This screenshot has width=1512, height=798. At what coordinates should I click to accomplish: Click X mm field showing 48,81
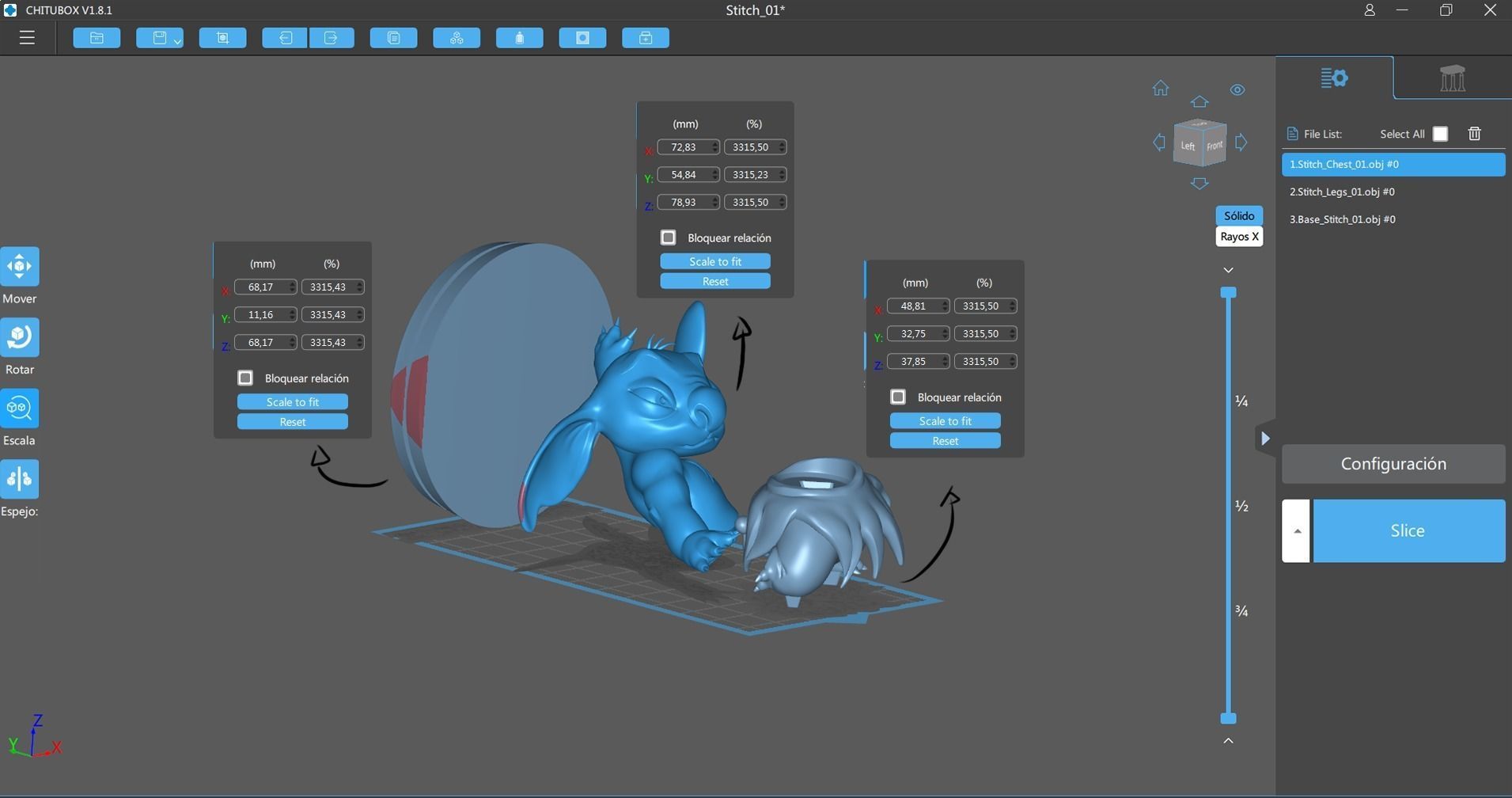point(918,306)
